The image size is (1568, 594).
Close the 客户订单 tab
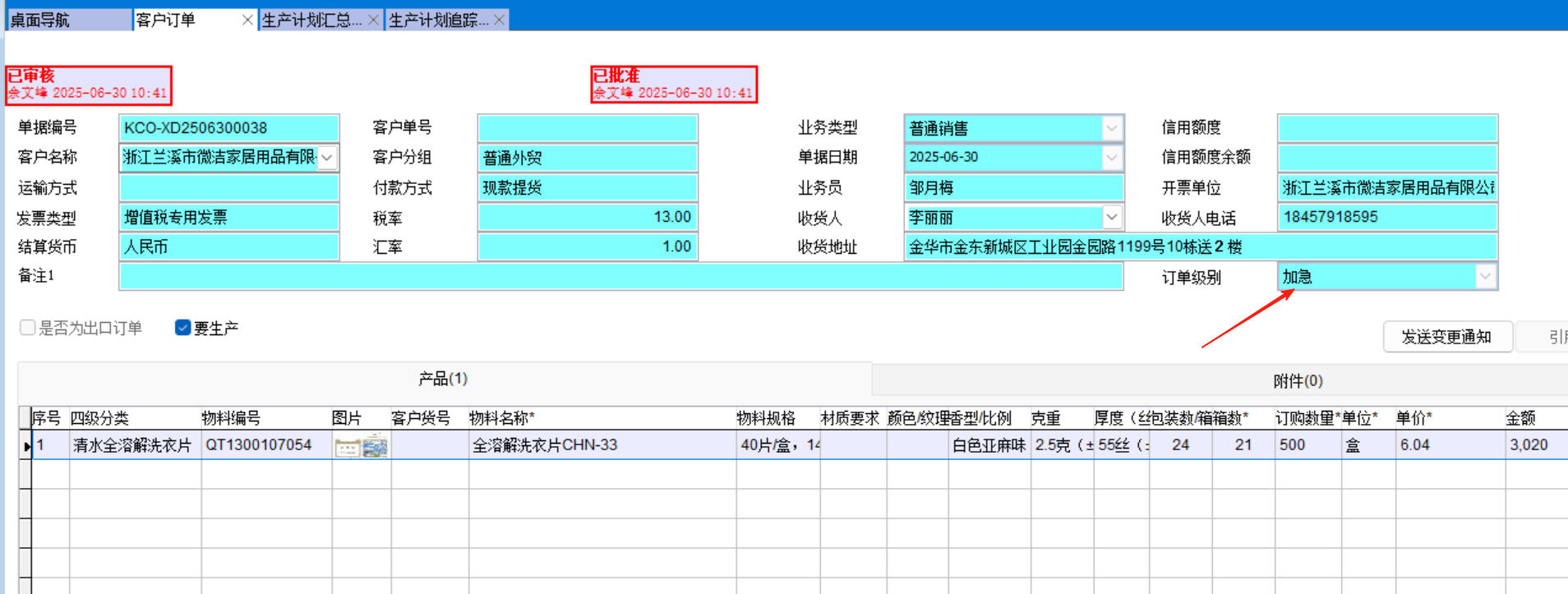coord(247,20)
